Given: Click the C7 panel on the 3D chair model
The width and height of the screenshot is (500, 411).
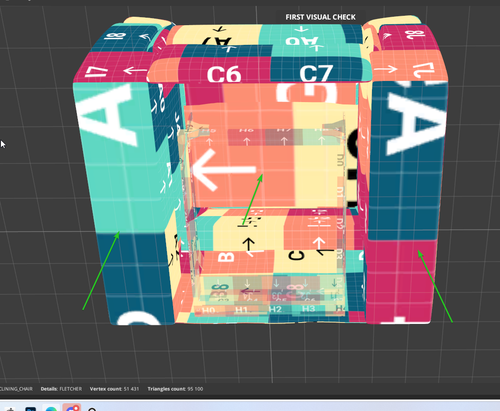Looking at the screenshot, I should point(317,70).
